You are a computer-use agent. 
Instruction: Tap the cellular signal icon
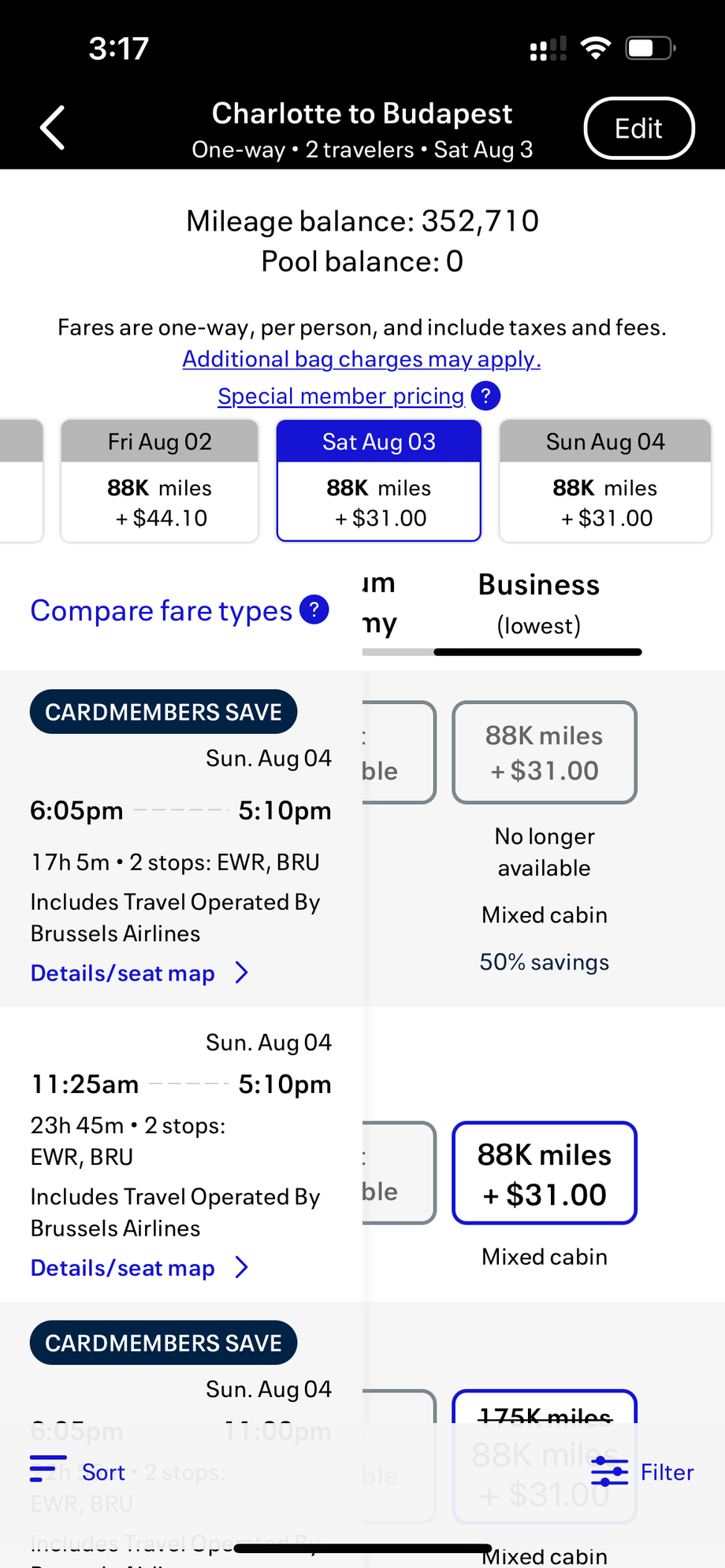(x=548, y=49)
